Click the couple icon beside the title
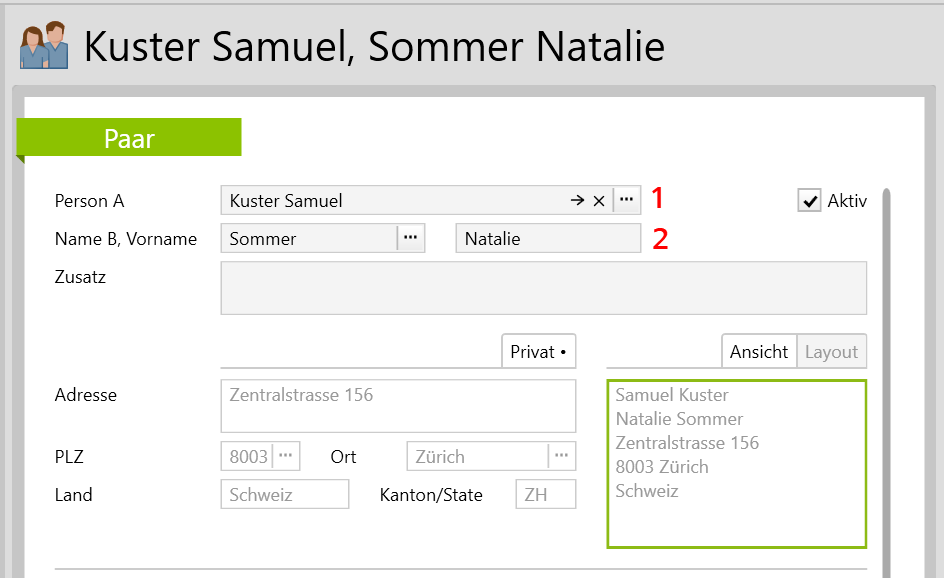 coord(44,46)
